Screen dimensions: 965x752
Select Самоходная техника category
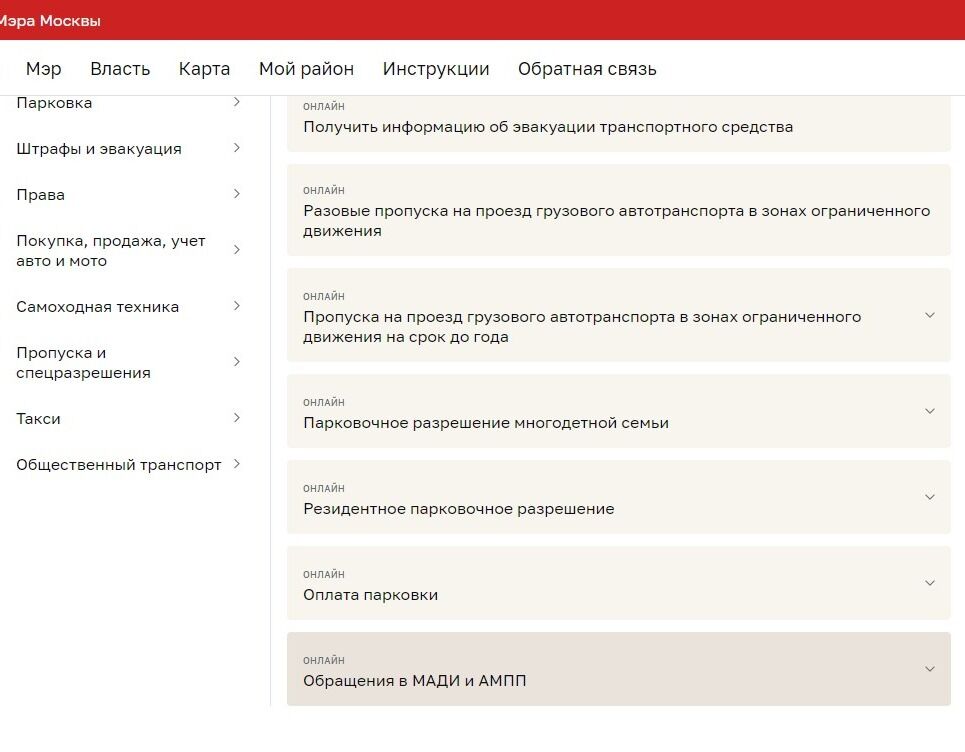(x=98, y=307)
